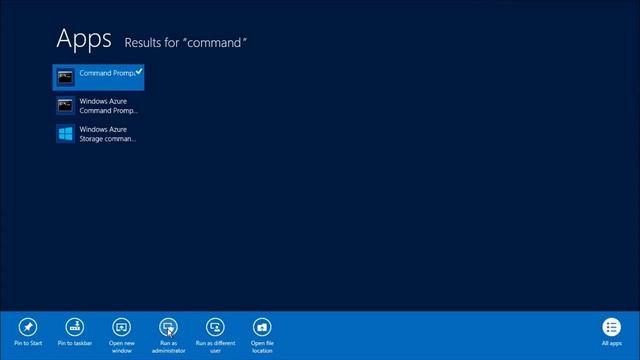The image size is (640, 360).
Task: Click the Windows Azure Storage command icon
Action: point(65,133)
